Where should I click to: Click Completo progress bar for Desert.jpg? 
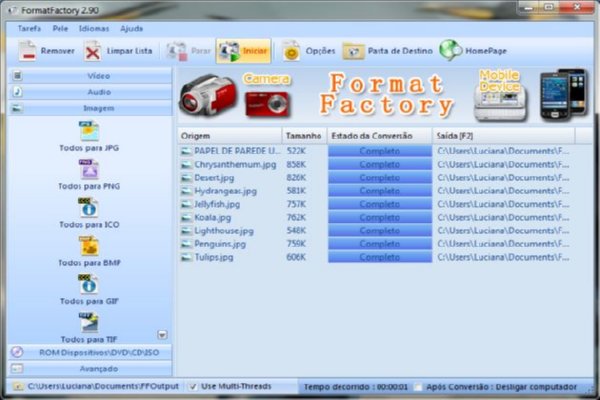click(x=380, y=178)
